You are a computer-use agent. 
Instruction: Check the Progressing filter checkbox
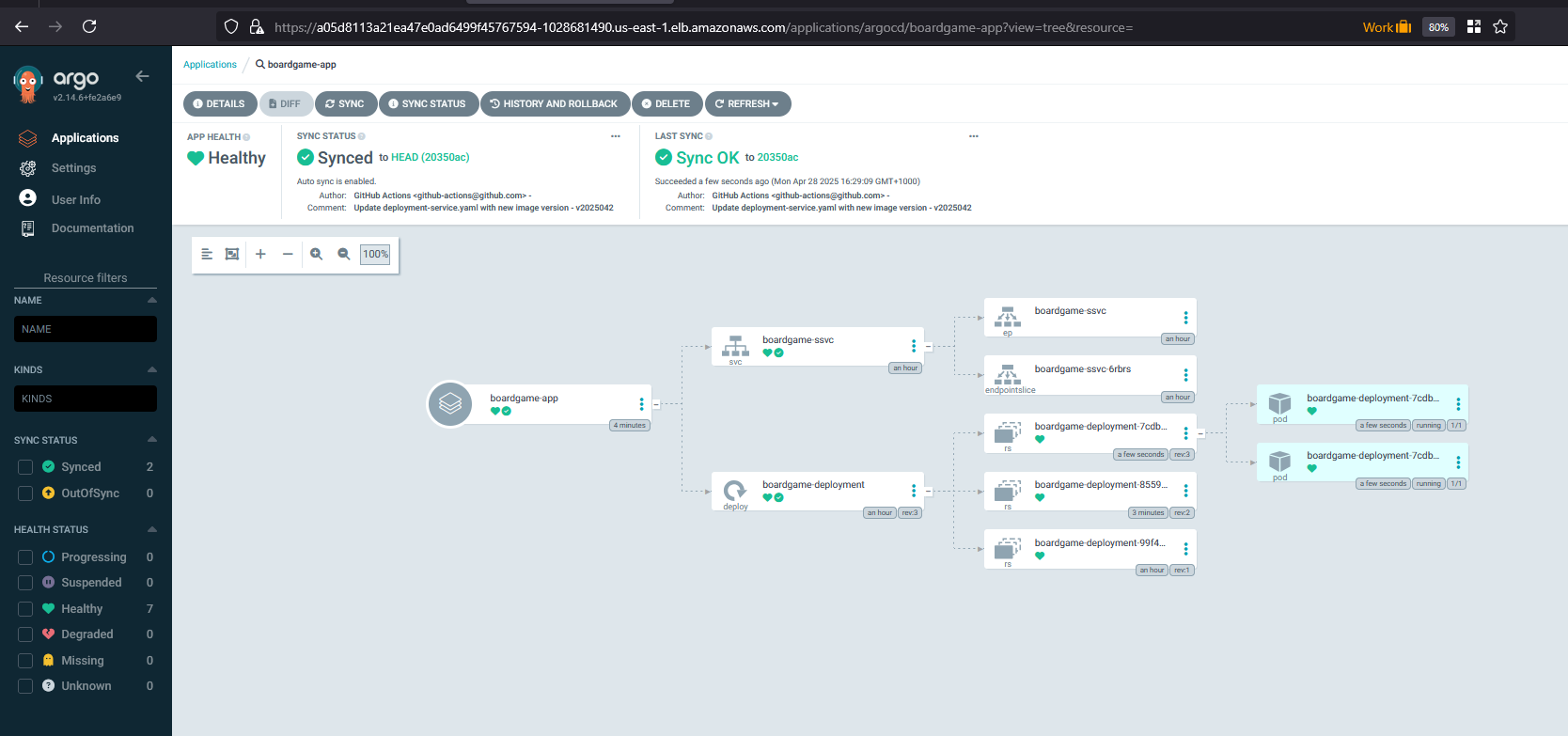pyautogui.click(x=25, y=557)
